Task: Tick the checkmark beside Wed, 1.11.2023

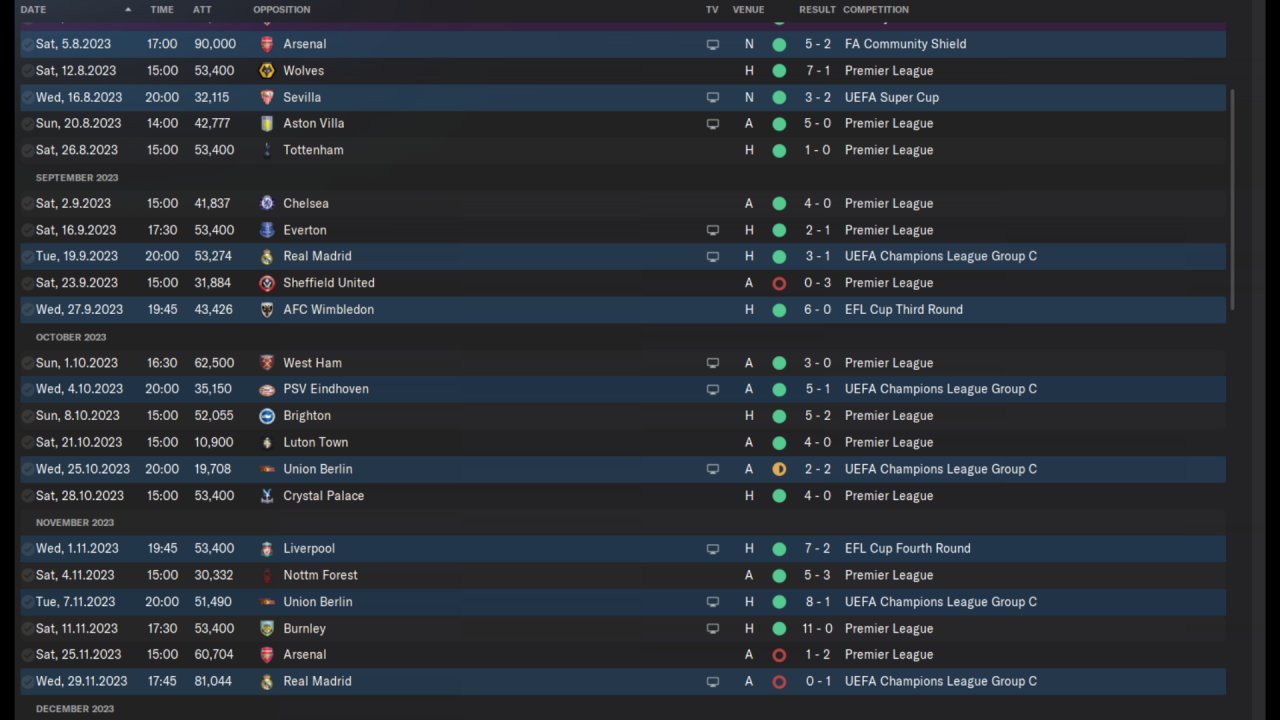Action: 27,548
